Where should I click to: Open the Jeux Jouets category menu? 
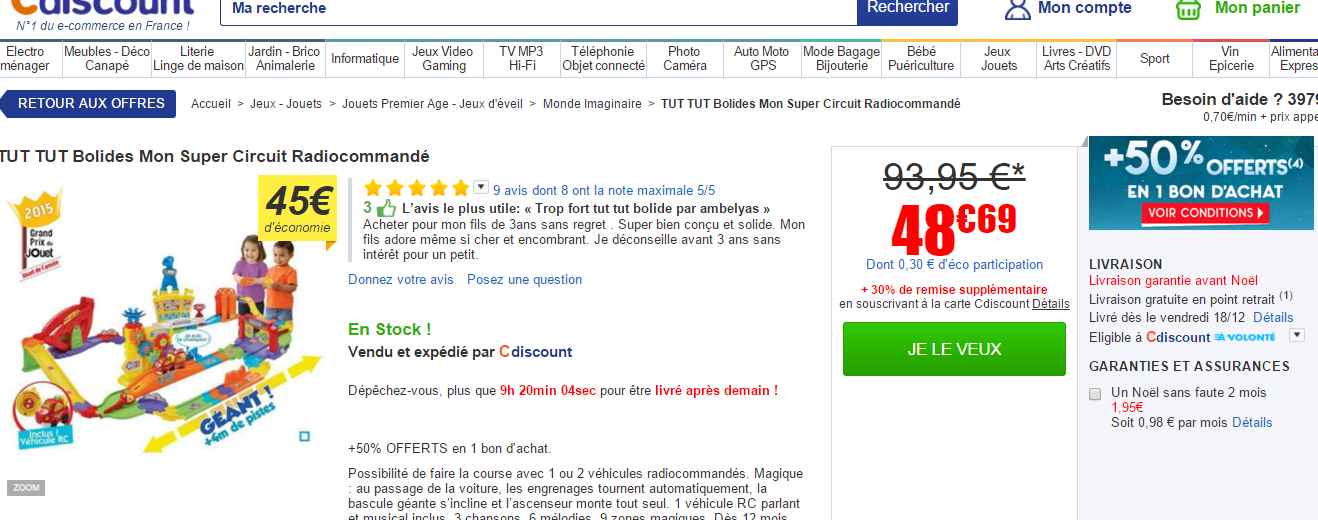[998, 59]
